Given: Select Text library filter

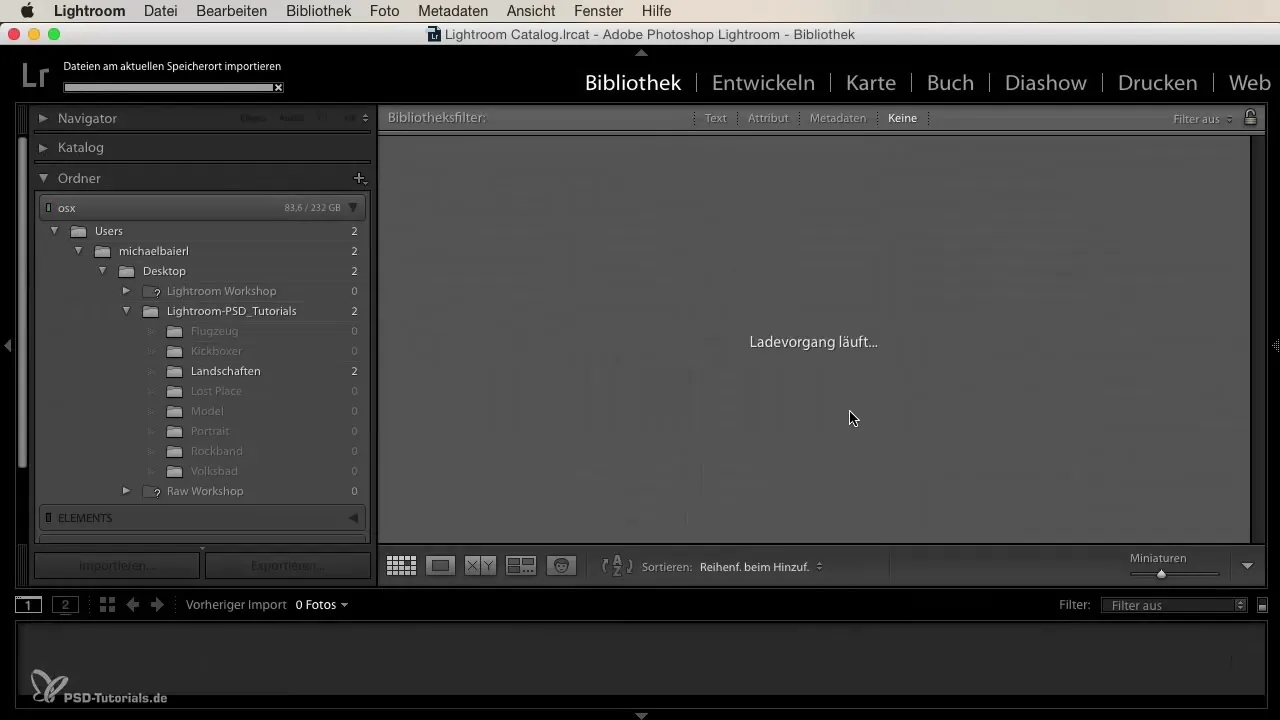Looking at the screenshot, I should [x=715, y=118].
